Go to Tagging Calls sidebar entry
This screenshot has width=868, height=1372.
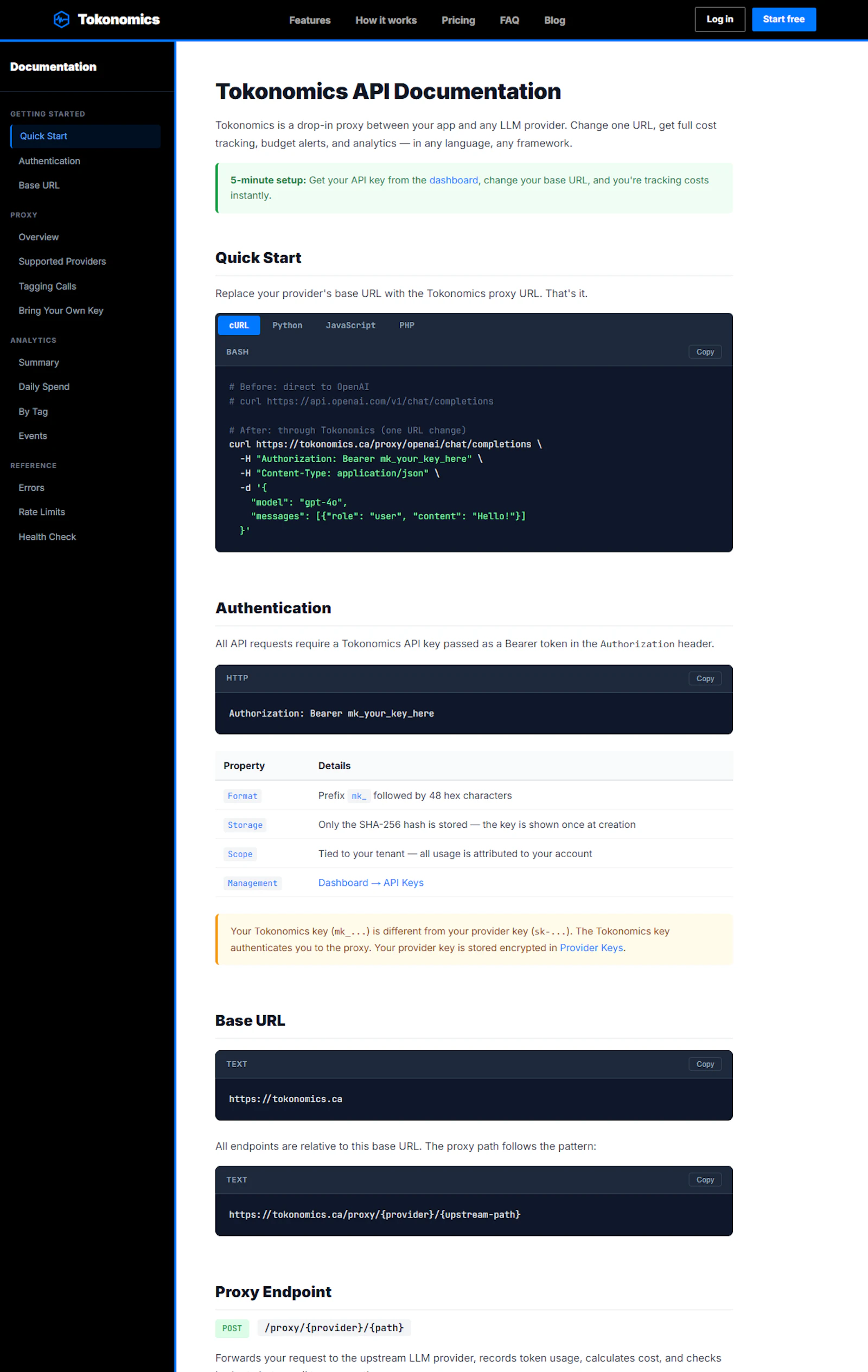[x=47, y=286]
